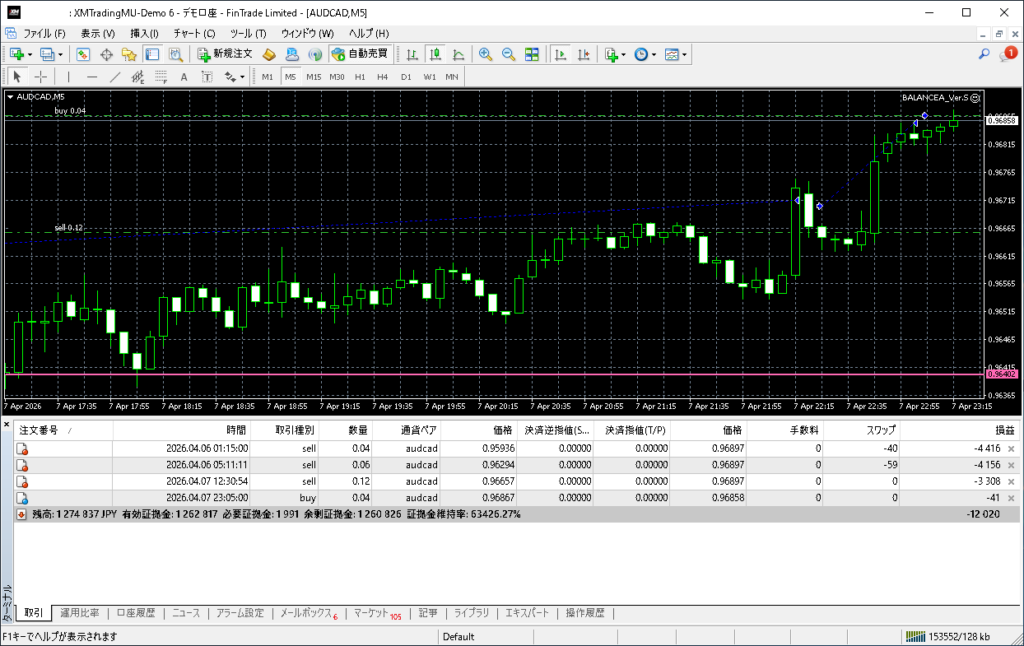Switch chart to candlestick display mode

pos(435,54)
